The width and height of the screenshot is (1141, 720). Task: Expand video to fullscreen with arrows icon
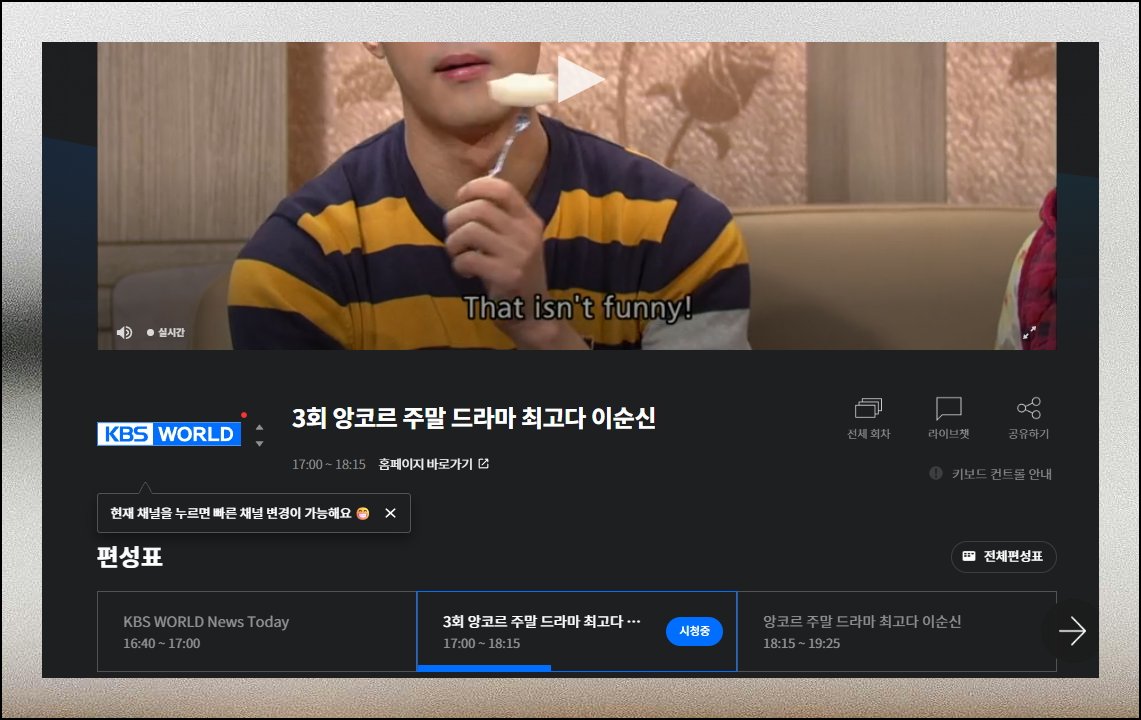point(1029,333)
